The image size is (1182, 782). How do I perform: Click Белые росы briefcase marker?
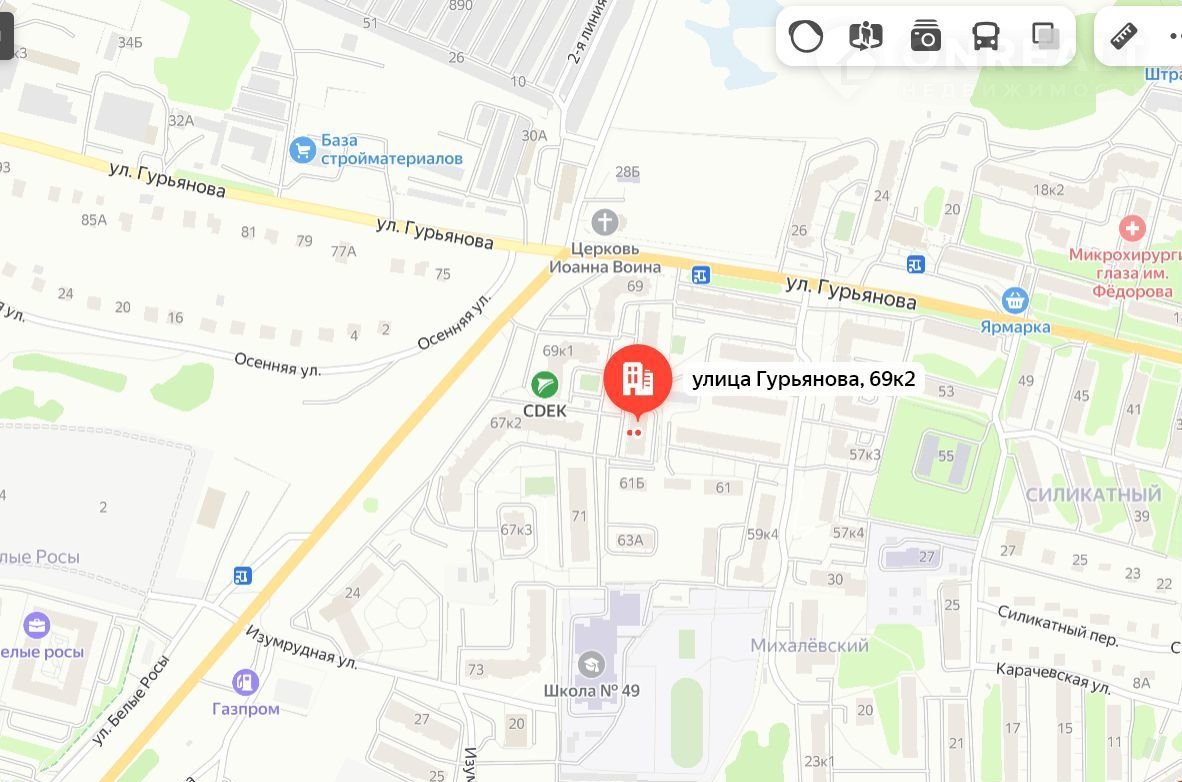pyautogui.click(x=36, y=625)
